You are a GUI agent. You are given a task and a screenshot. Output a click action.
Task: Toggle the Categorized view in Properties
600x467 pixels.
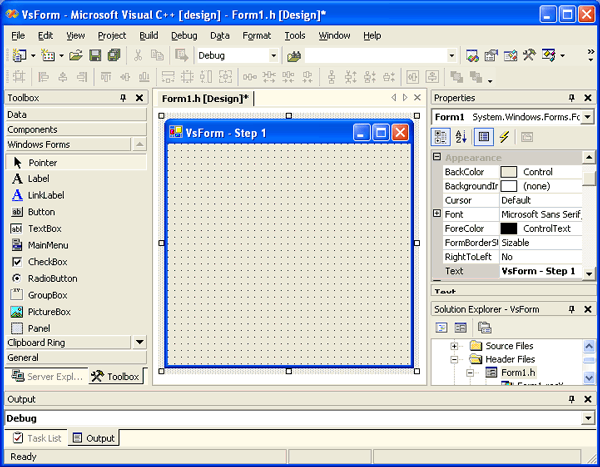click(441, 137)
